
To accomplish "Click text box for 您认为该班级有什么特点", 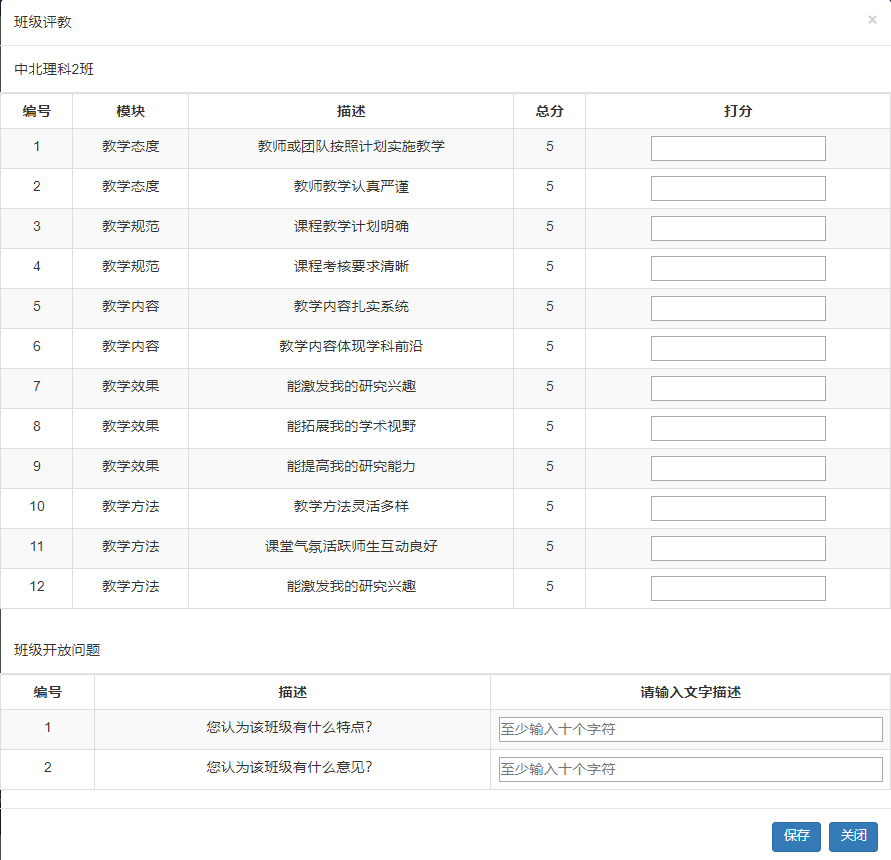I will [x=690, y=729].
